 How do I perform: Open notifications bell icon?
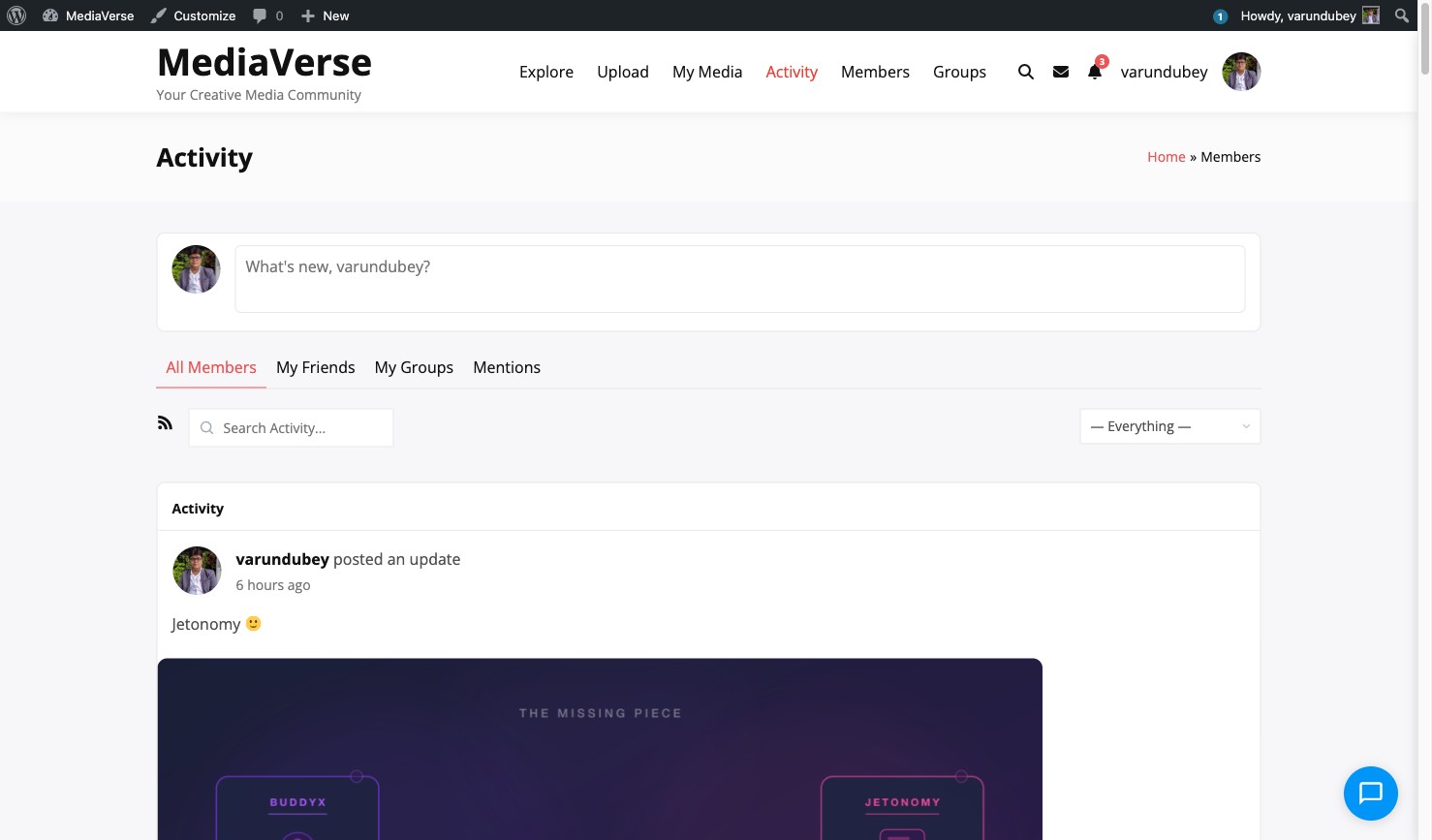point(1095,72)
